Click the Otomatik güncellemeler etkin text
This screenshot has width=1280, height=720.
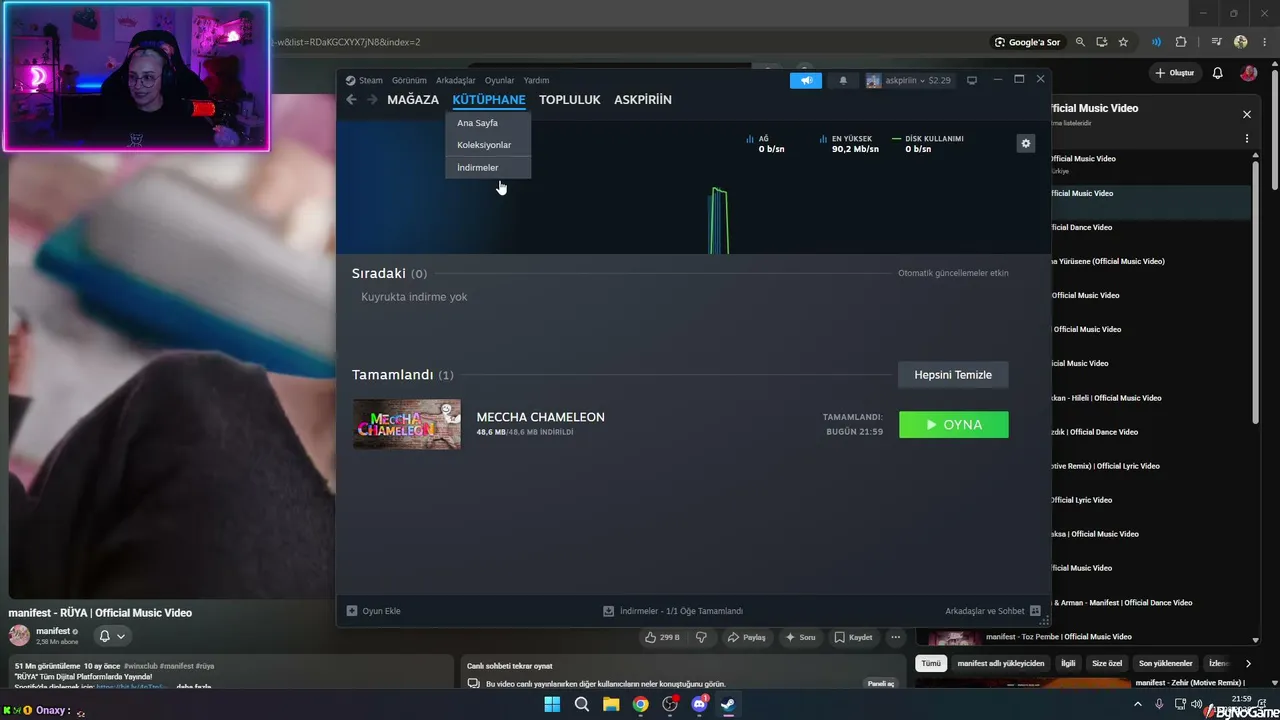point(953,273)
